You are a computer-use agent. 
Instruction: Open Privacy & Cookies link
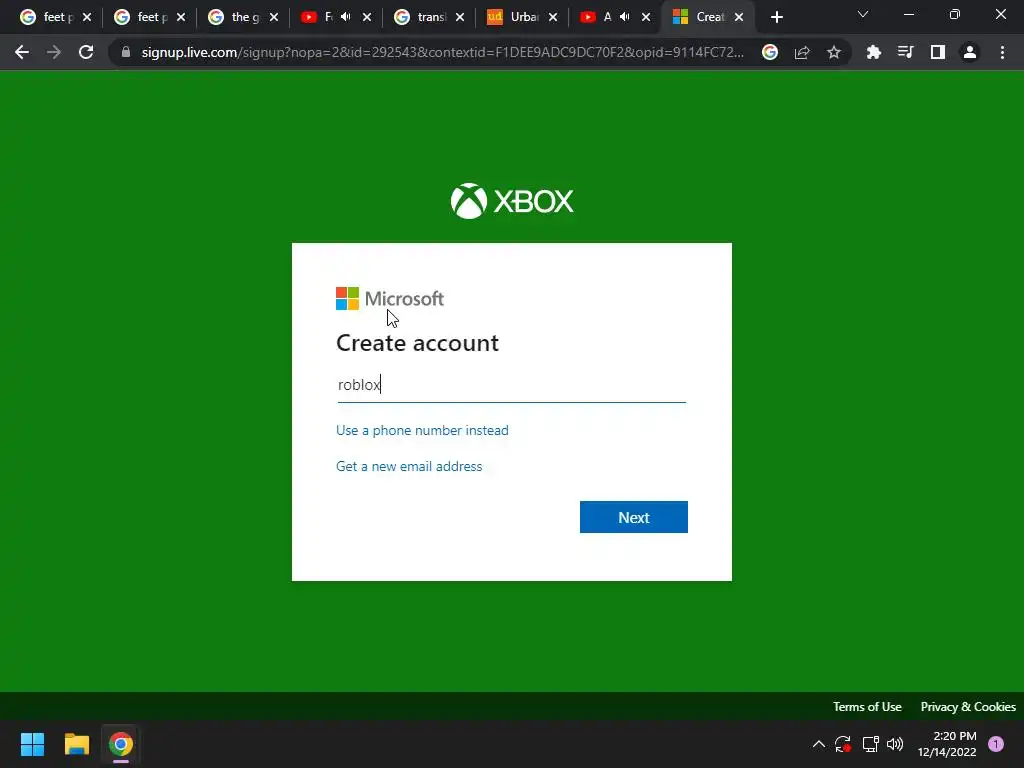point(968,707)
